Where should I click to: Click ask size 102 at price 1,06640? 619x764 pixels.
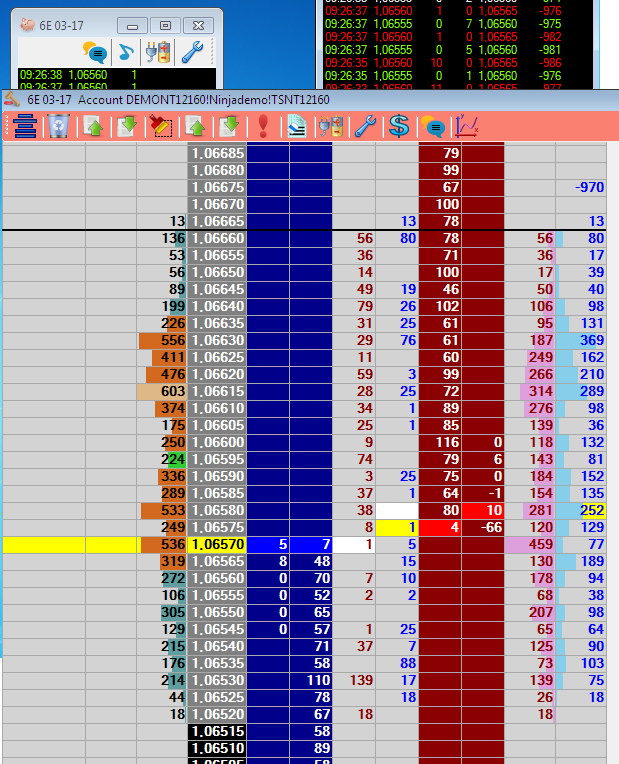(x=440, y=306)
